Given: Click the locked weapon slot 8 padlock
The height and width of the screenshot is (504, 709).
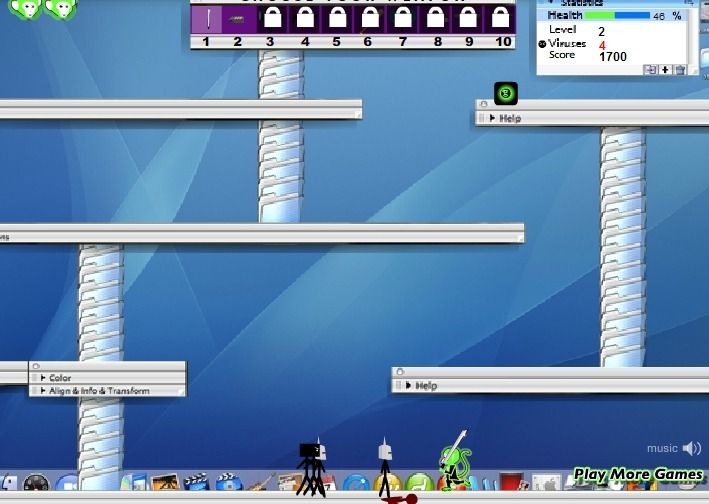Looking at the screenshot, I should 435,18.
